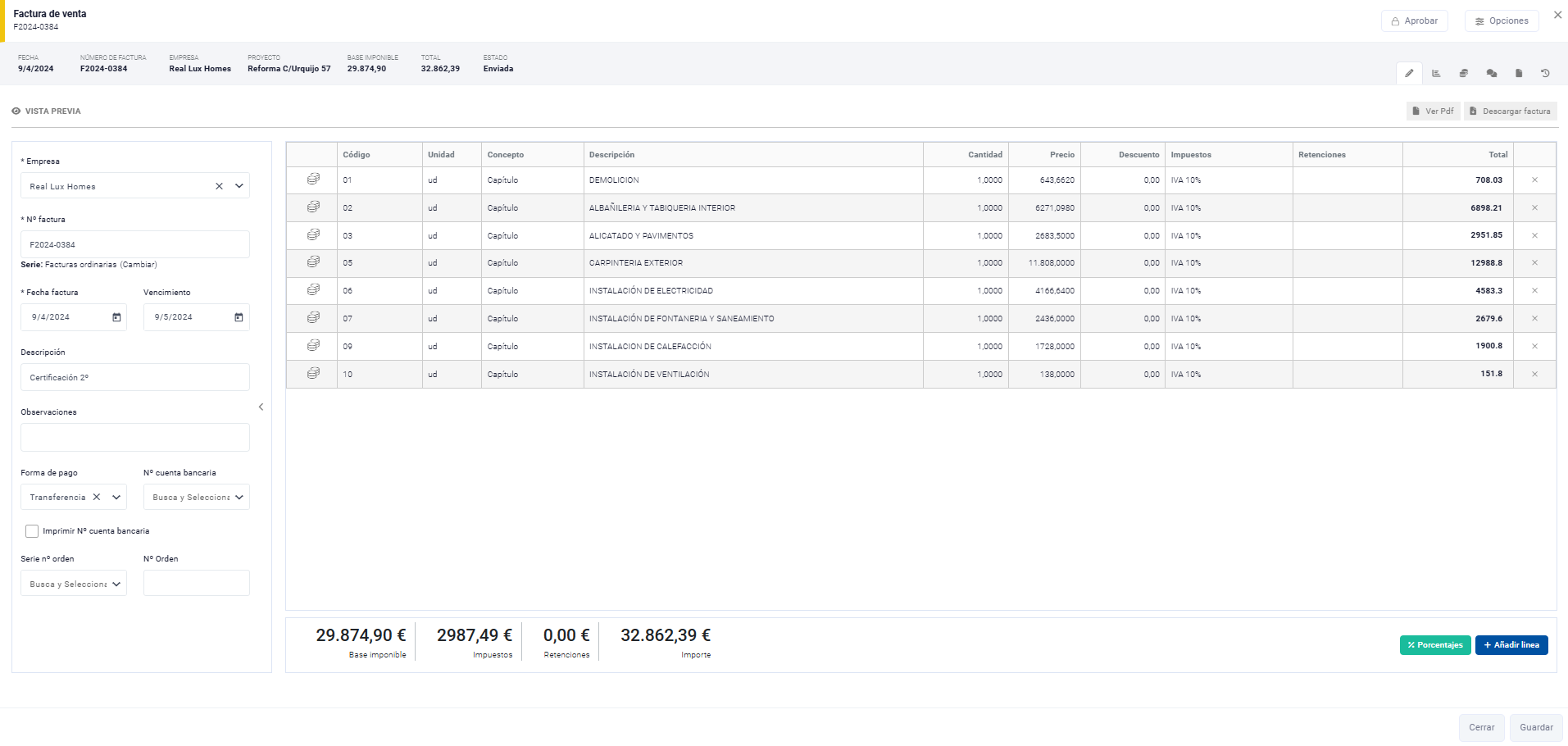
Task: Open the comments chat bubbles tab
Action: [1491, 73]
